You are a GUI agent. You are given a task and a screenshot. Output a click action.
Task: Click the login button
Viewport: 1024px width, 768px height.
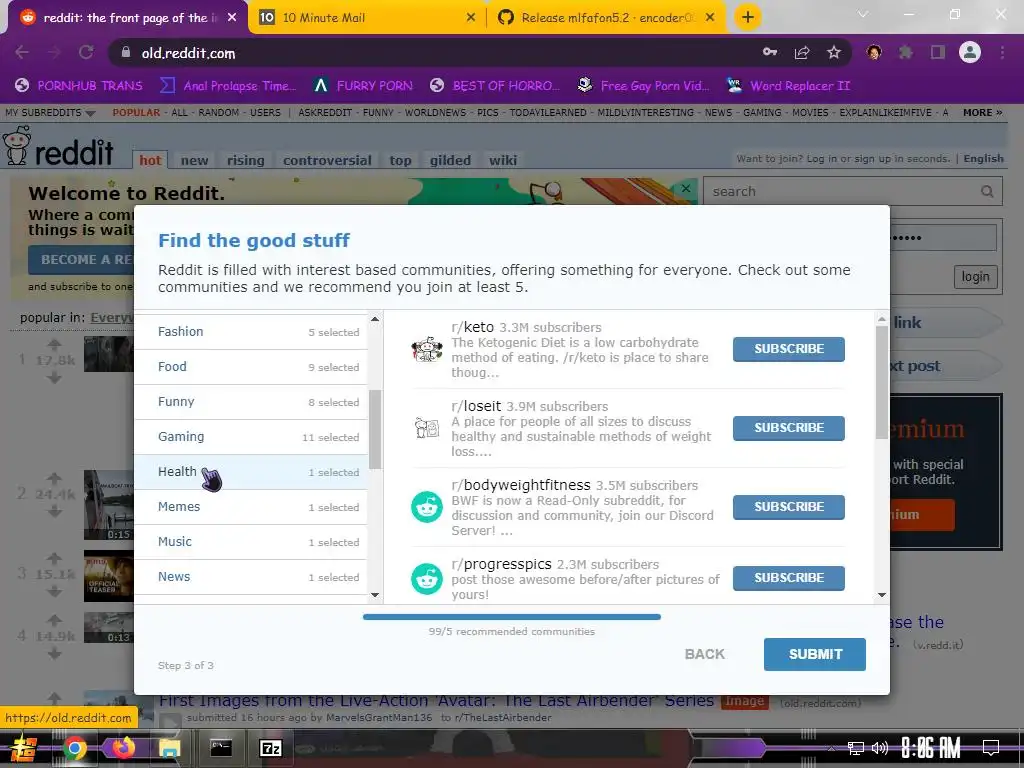point(975,277)
